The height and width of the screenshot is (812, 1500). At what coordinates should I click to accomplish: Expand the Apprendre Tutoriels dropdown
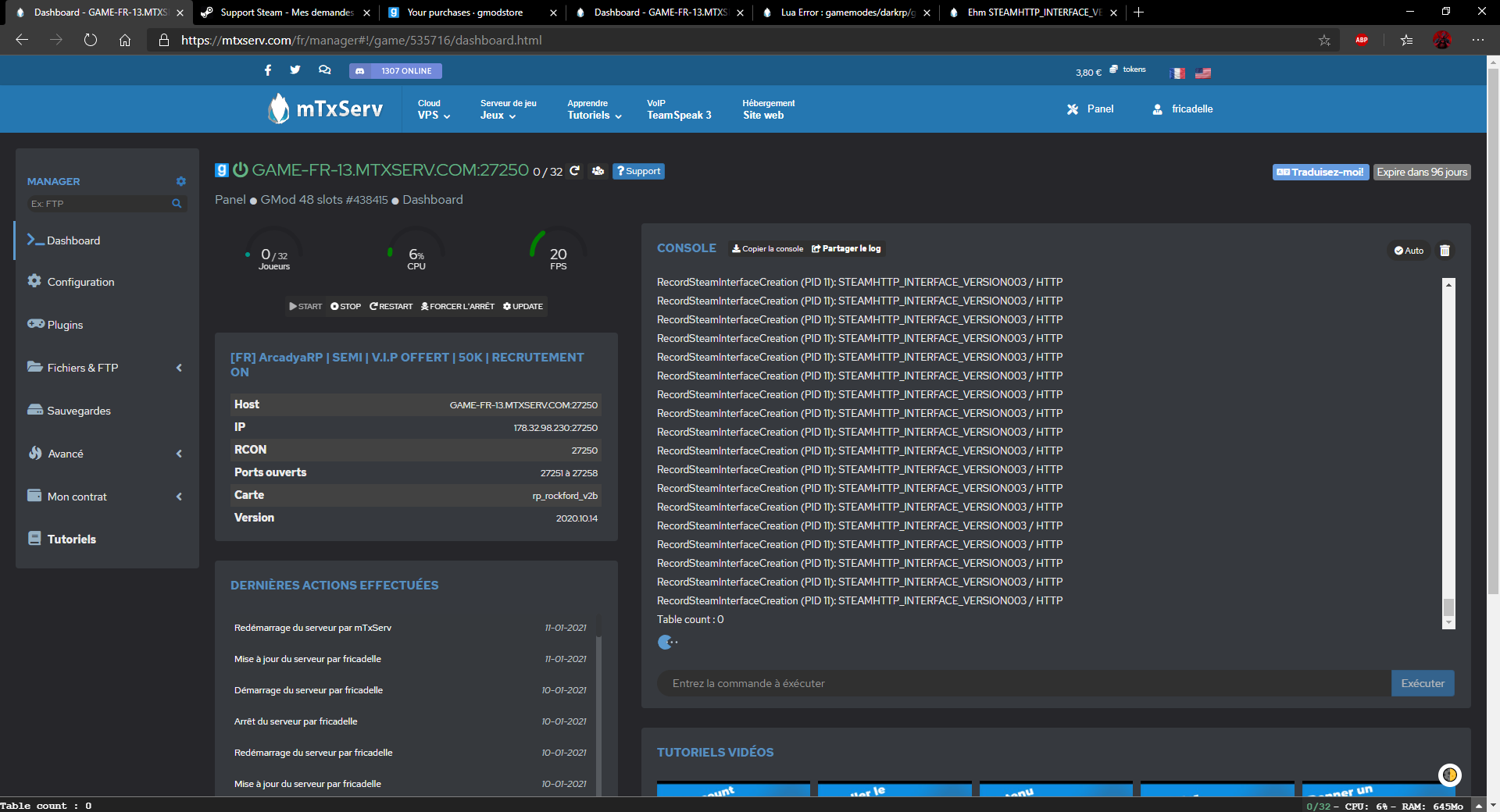(595, 109)
